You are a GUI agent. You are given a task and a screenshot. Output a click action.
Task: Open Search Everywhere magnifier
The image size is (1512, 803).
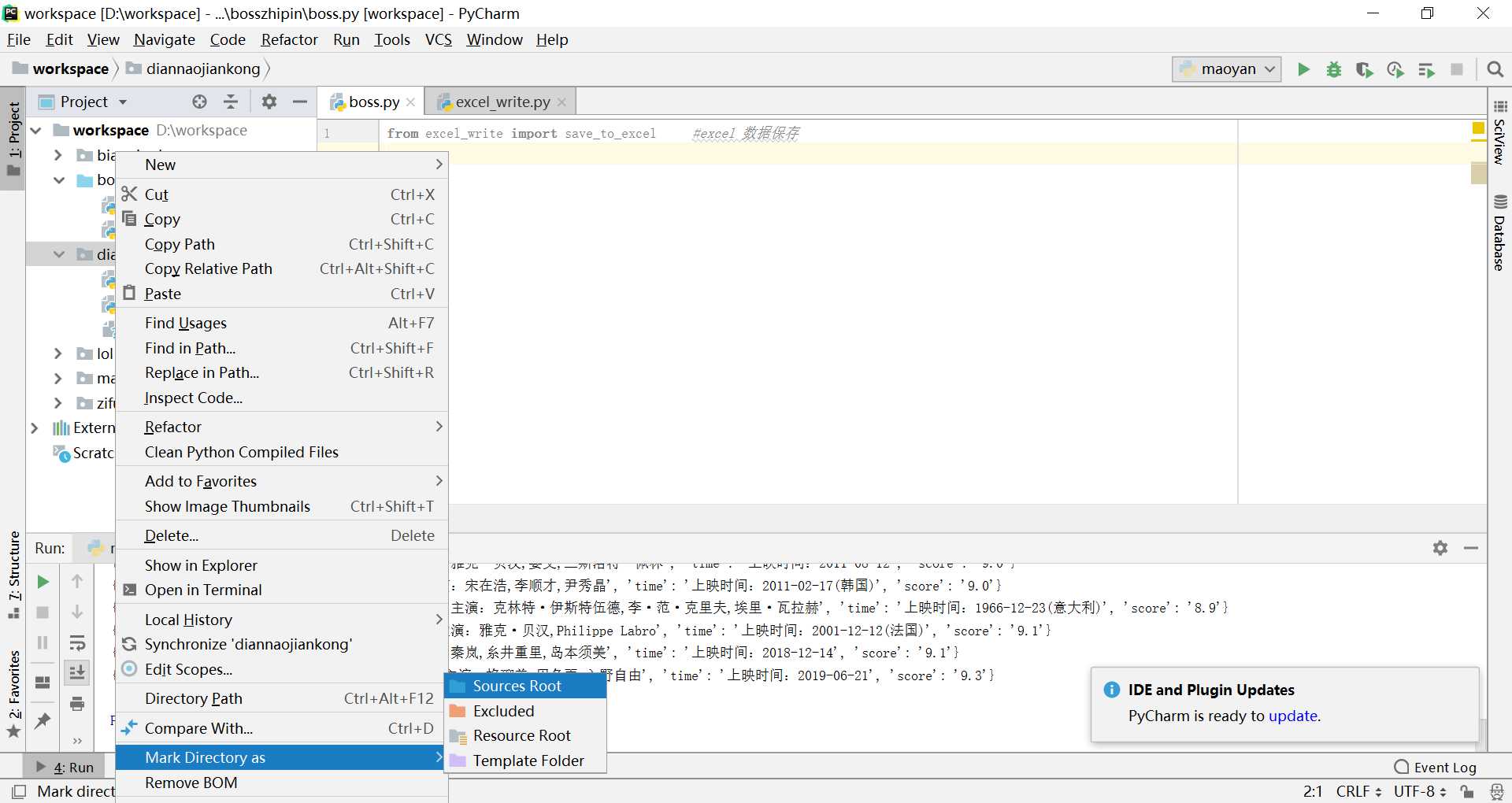coord(1495,69)
